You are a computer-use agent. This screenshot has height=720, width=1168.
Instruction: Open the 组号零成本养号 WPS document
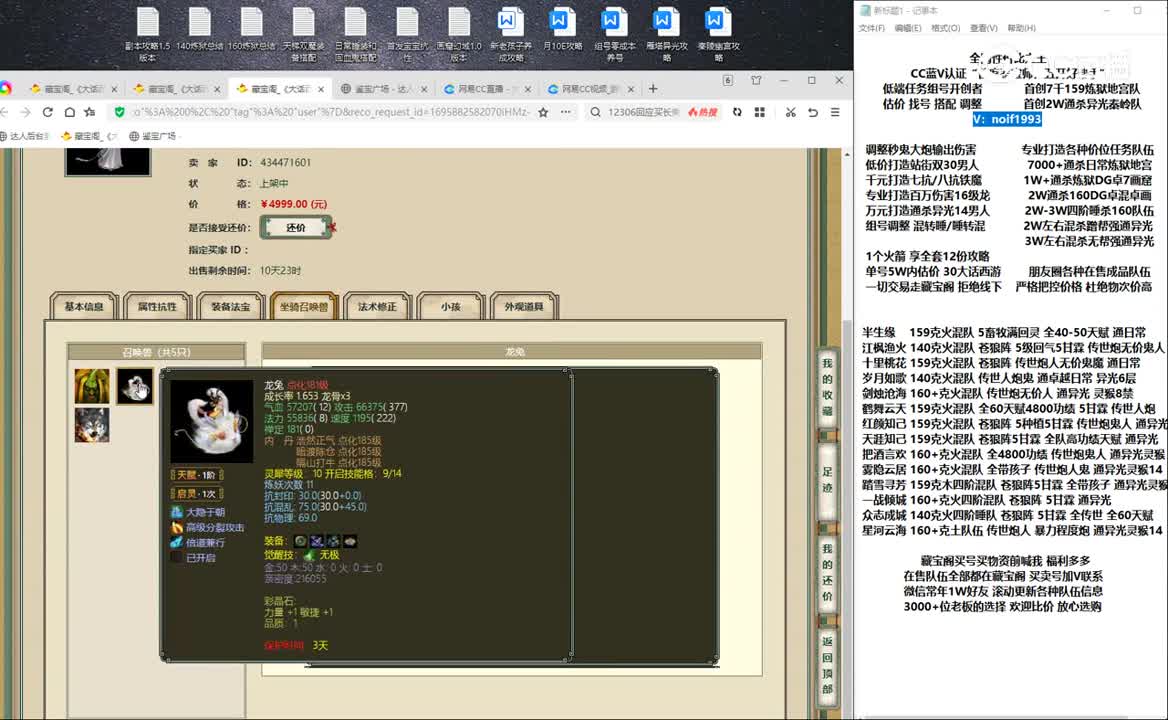(615, 34)
